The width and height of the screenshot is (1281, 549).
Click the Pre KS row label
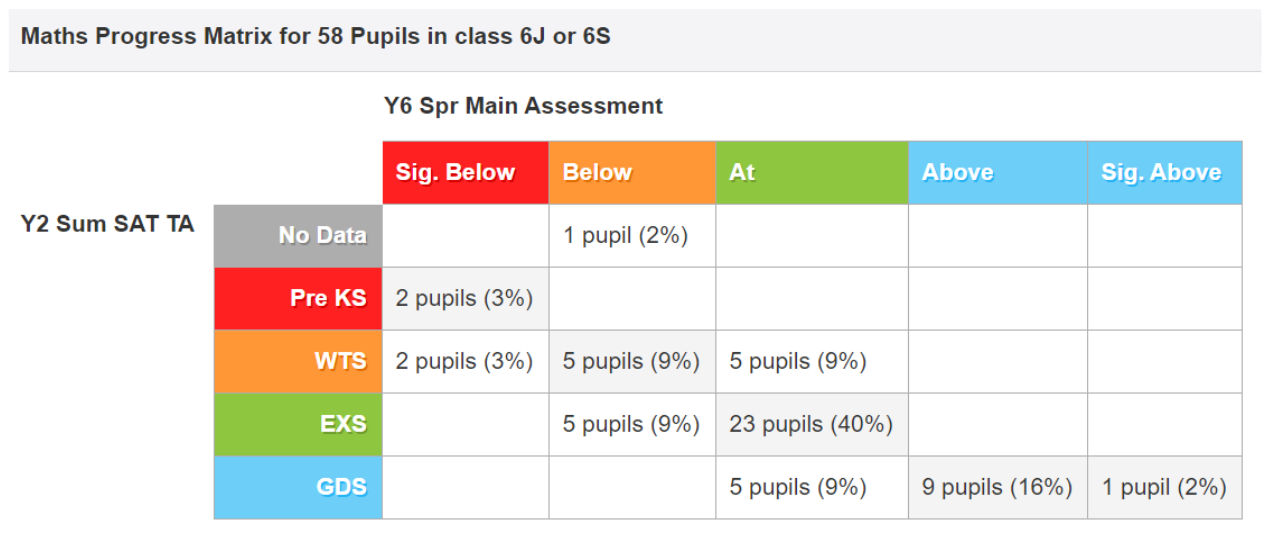[x=298, y=298]
